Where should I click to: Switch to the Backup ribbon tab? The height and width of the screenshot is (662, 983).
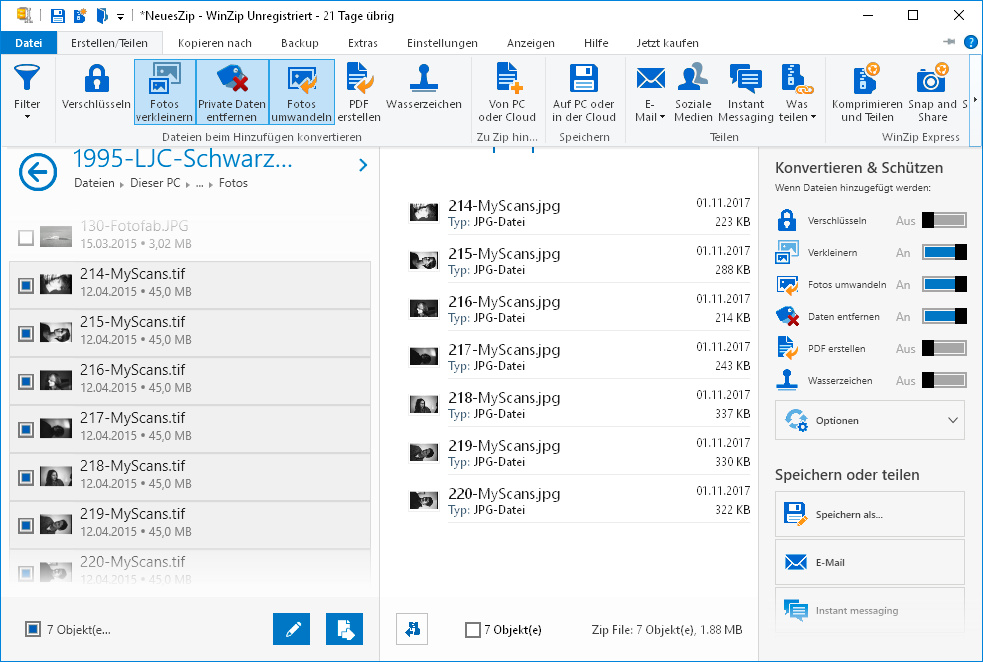click(x=299, y=43)
